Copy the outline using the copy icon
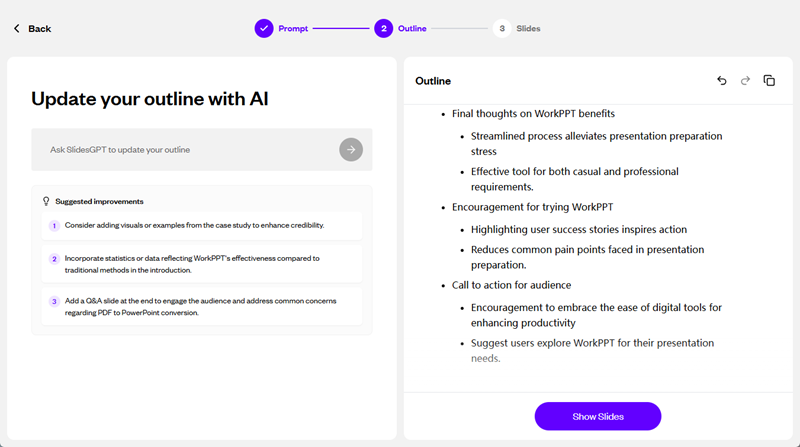The height and width of the screenshot is (447, 800). point(769,81)
